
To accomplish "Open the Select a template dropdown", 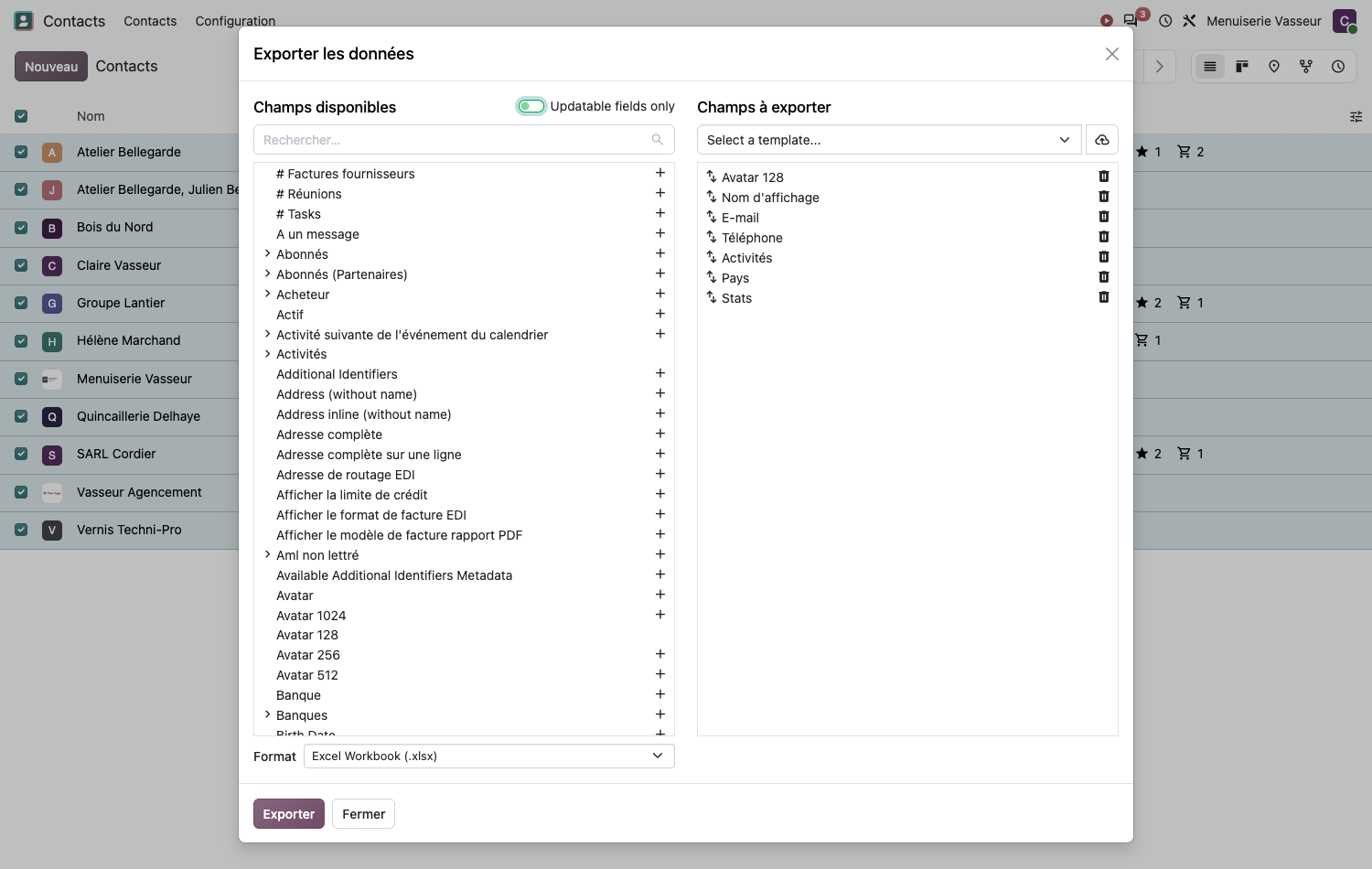I will (x=889, y=140).
